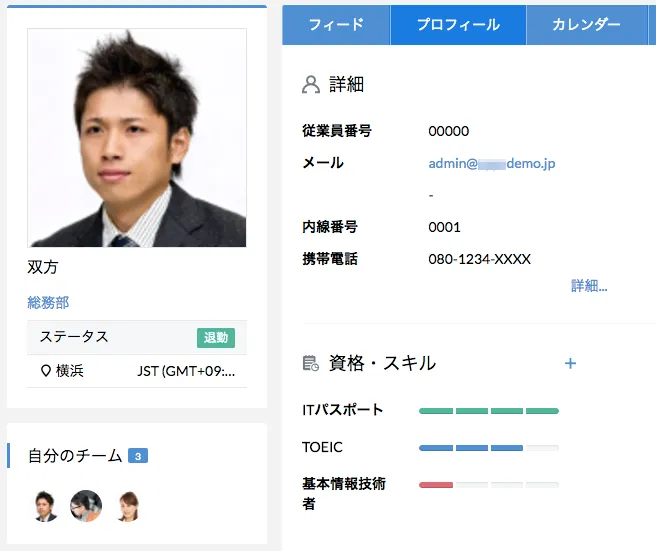Expand the truncated JST time zone text

[190, 371]
